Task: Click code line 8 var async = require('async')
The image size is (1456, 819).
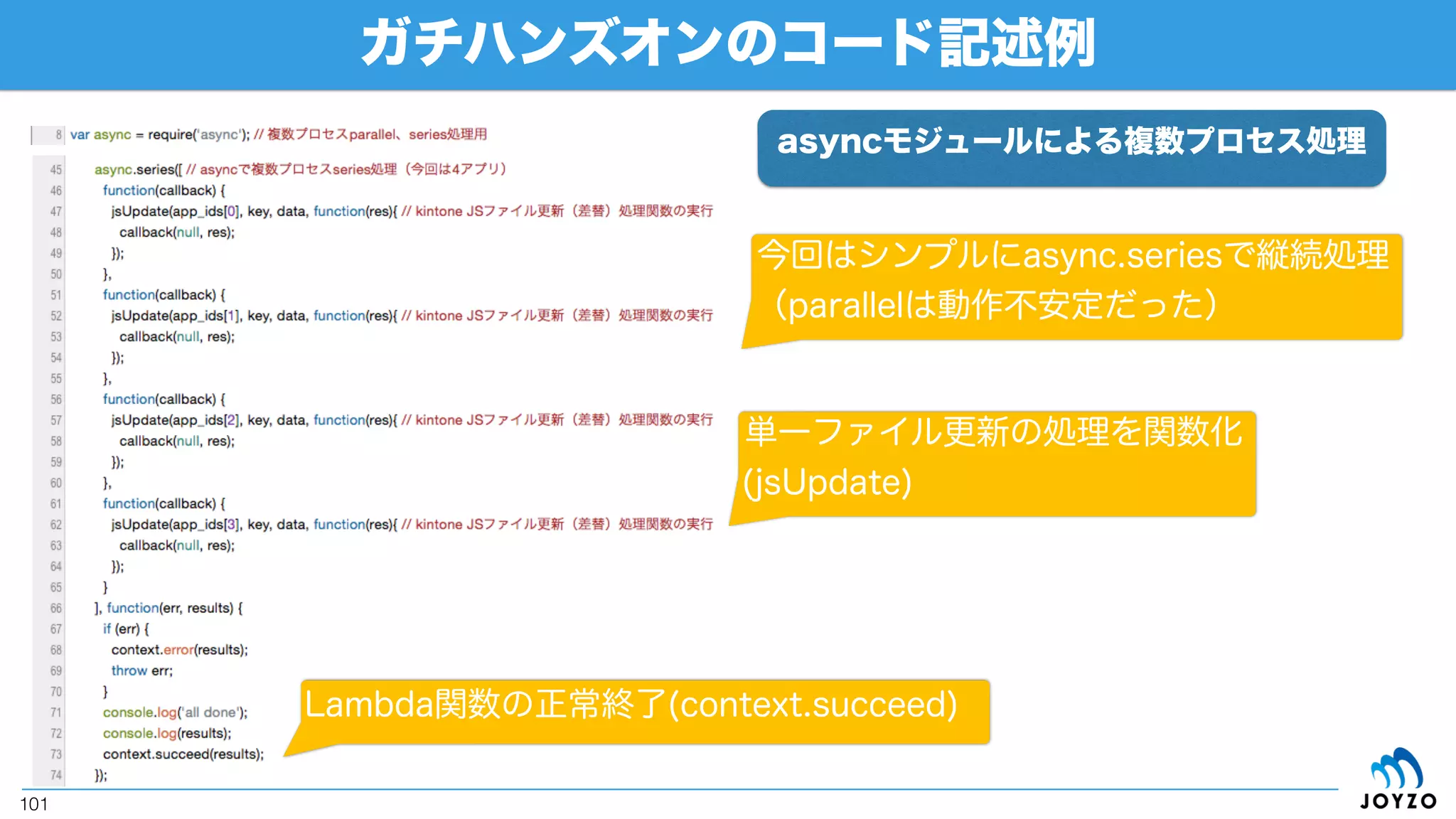Action: coord(278,134)
